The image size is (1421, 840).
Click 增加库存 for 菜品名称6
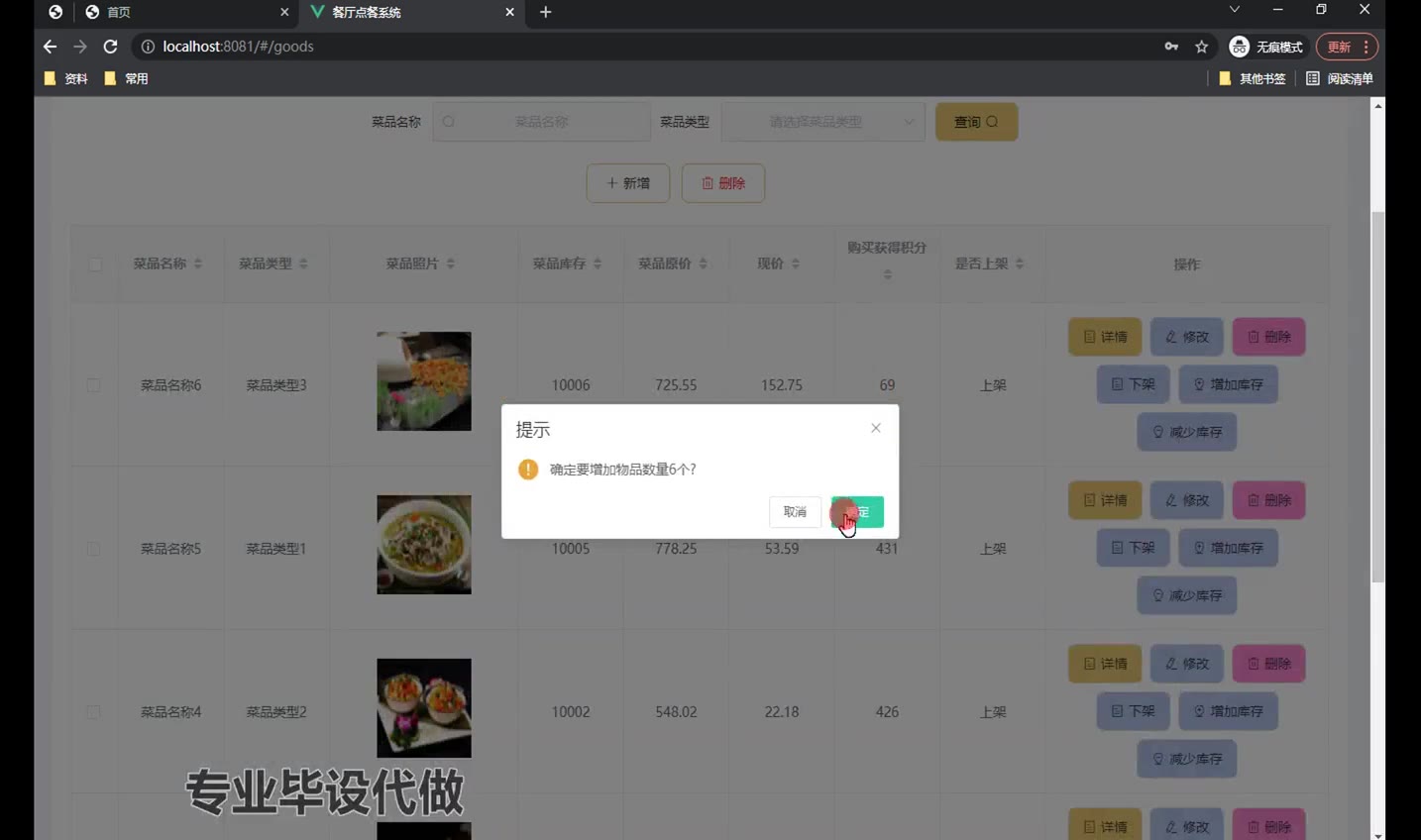point(1229,384)
